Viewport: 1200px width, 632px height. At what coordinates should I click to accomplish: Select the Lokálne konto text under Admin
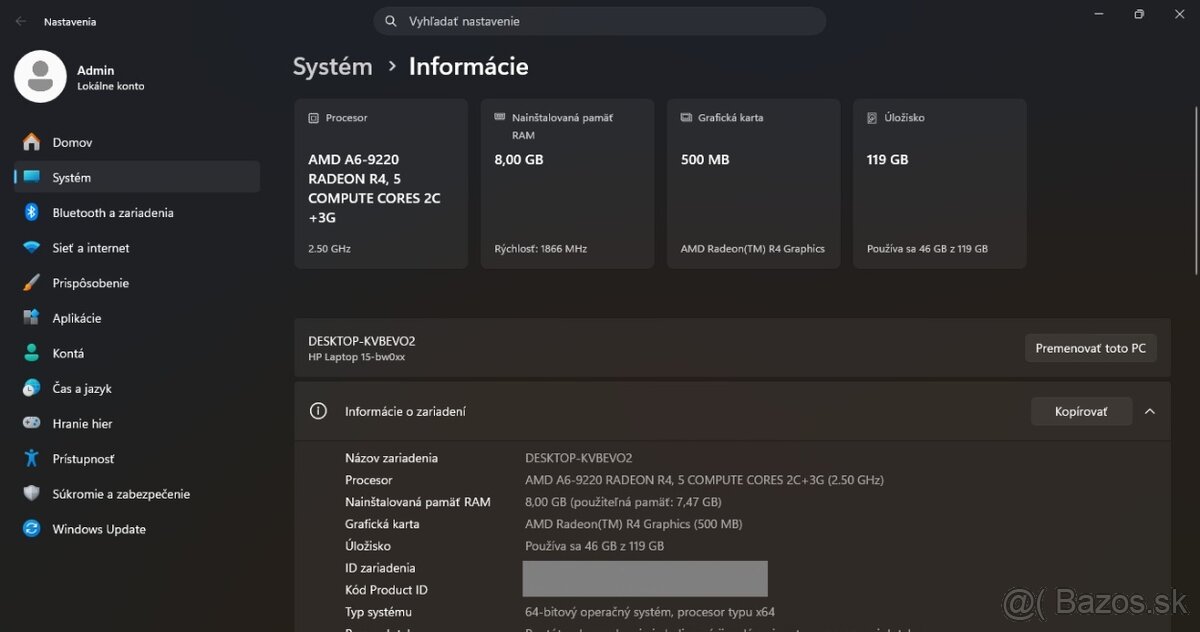pos(110,86)
